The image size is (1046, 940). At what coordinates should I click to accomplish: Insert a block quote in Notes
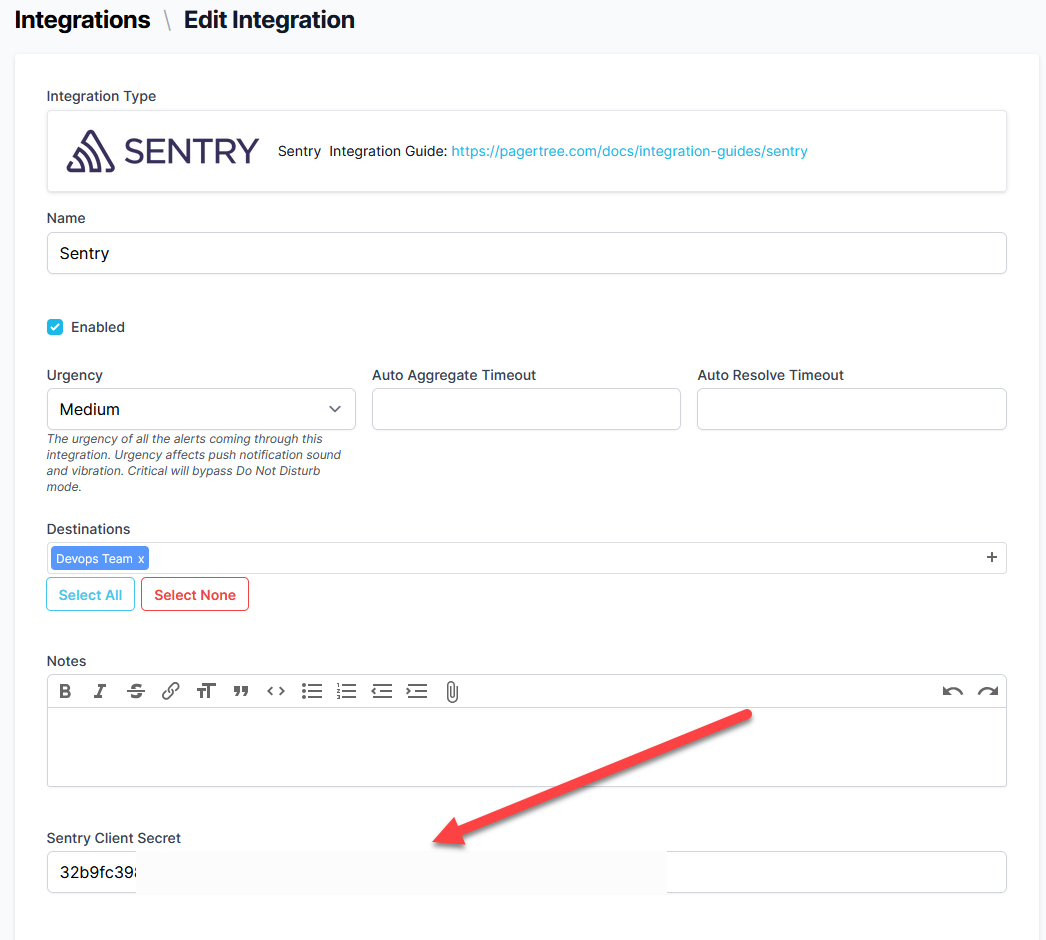[x=241, y=691]
